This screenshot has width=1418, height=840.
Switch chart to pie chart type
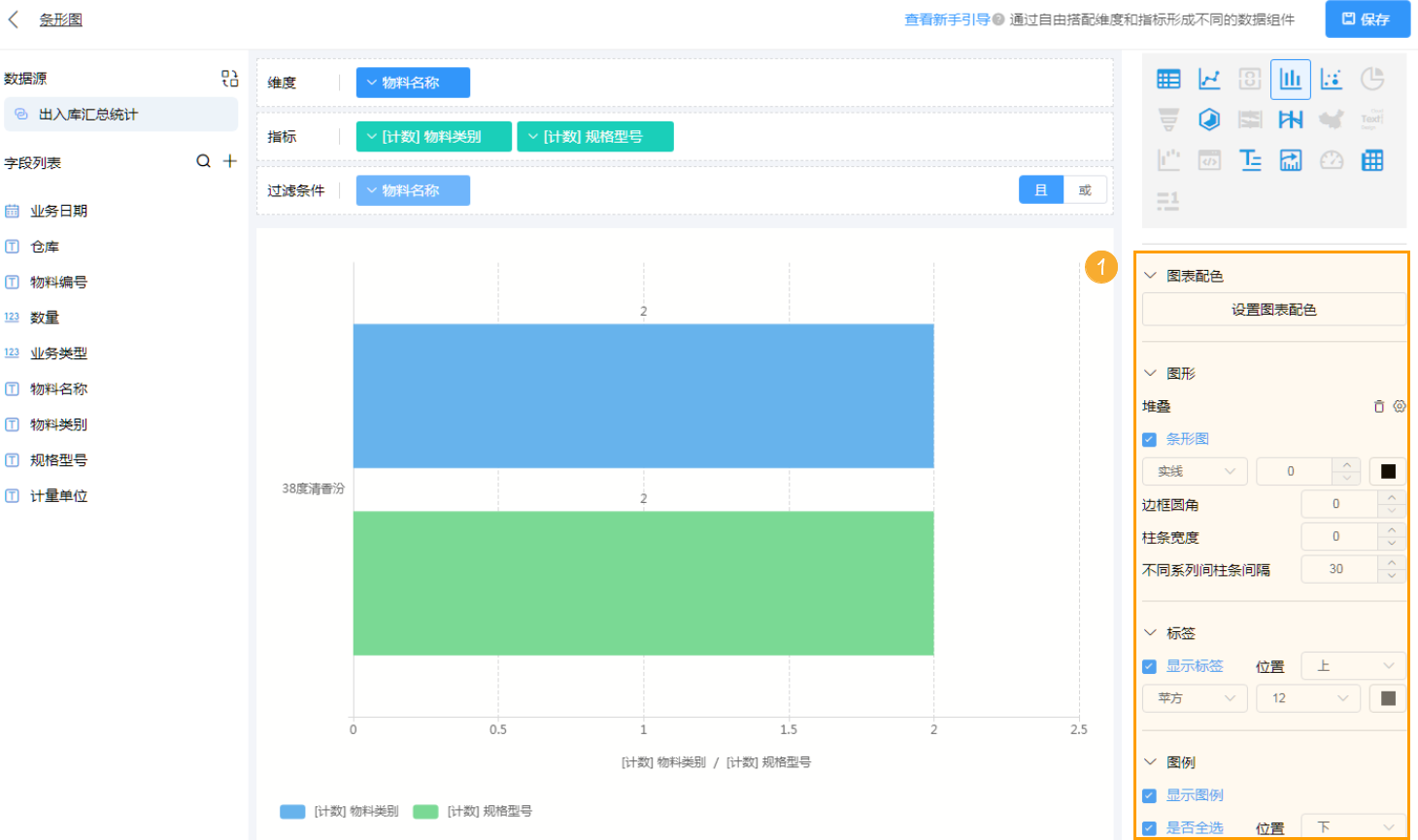[1372, 79]
